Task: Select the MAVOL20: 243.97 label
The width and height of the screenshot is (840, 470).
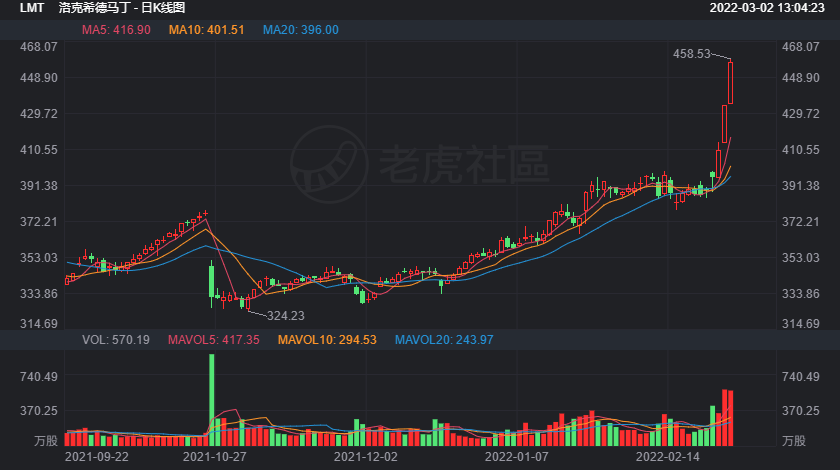Action: click(x=444, y=340)
